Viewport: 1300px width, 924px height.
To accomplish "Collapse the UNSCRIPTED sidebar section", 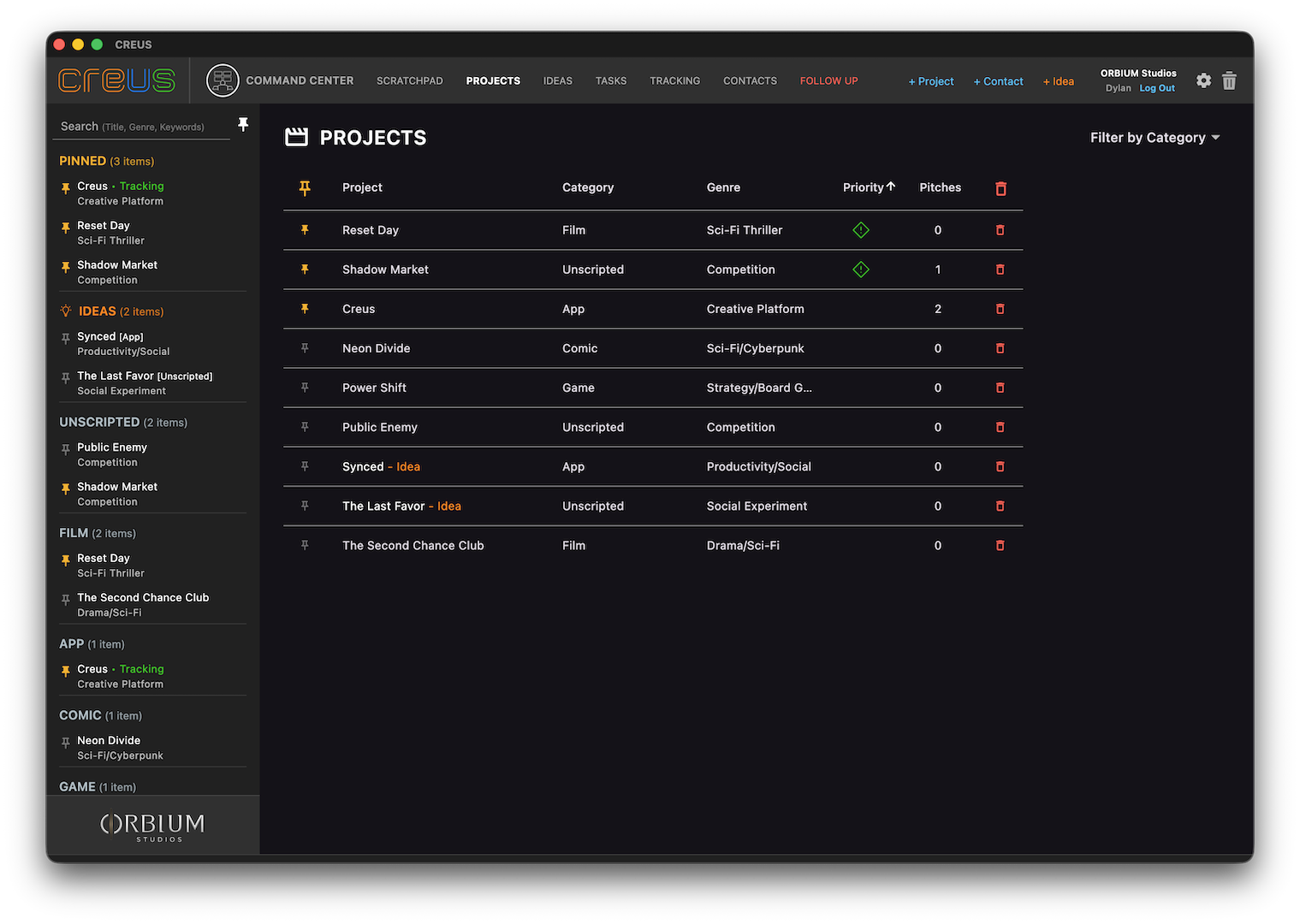I will pos(99,422).
